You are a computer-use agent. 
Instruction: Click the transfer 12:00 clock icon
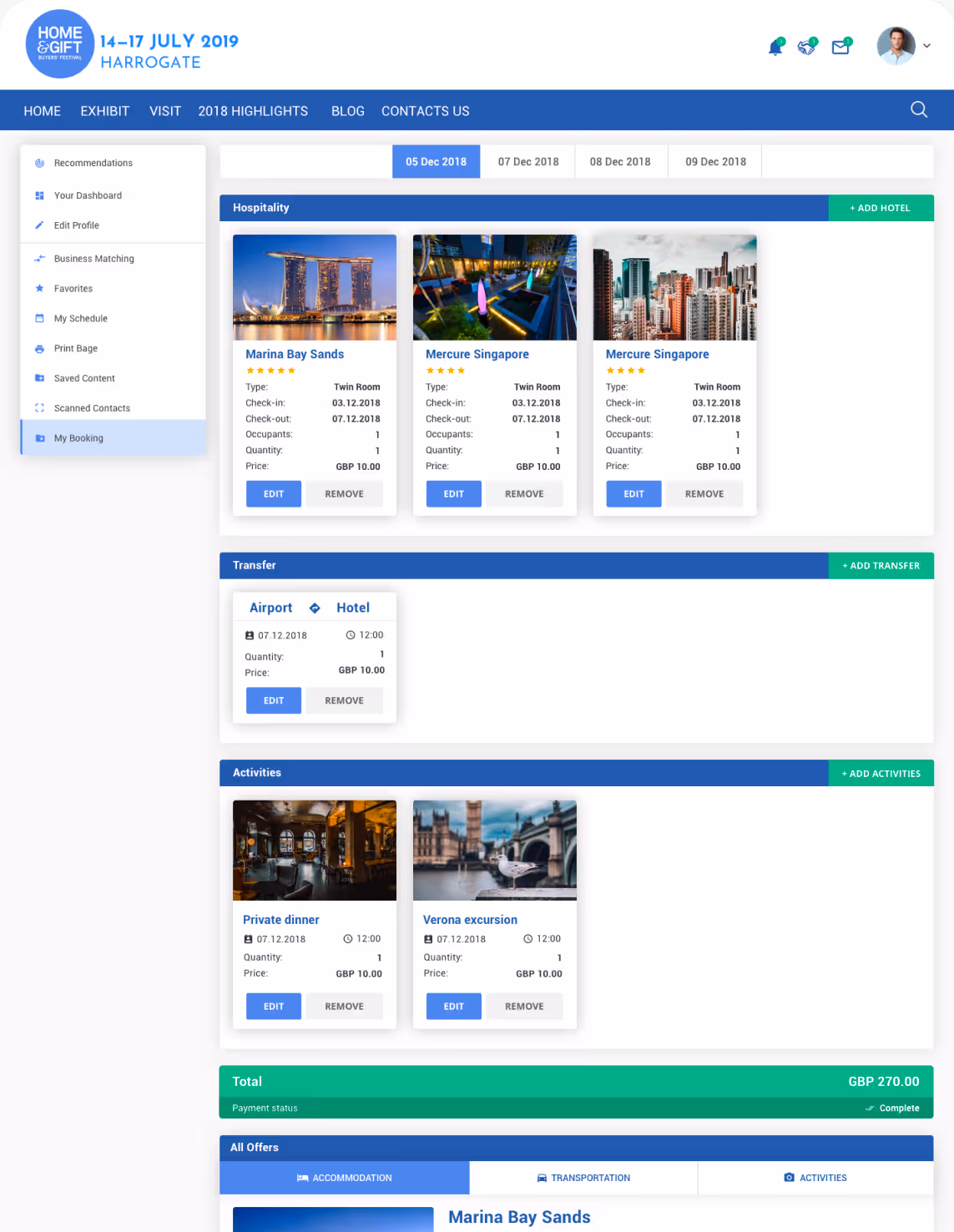[x=351, y=635]
